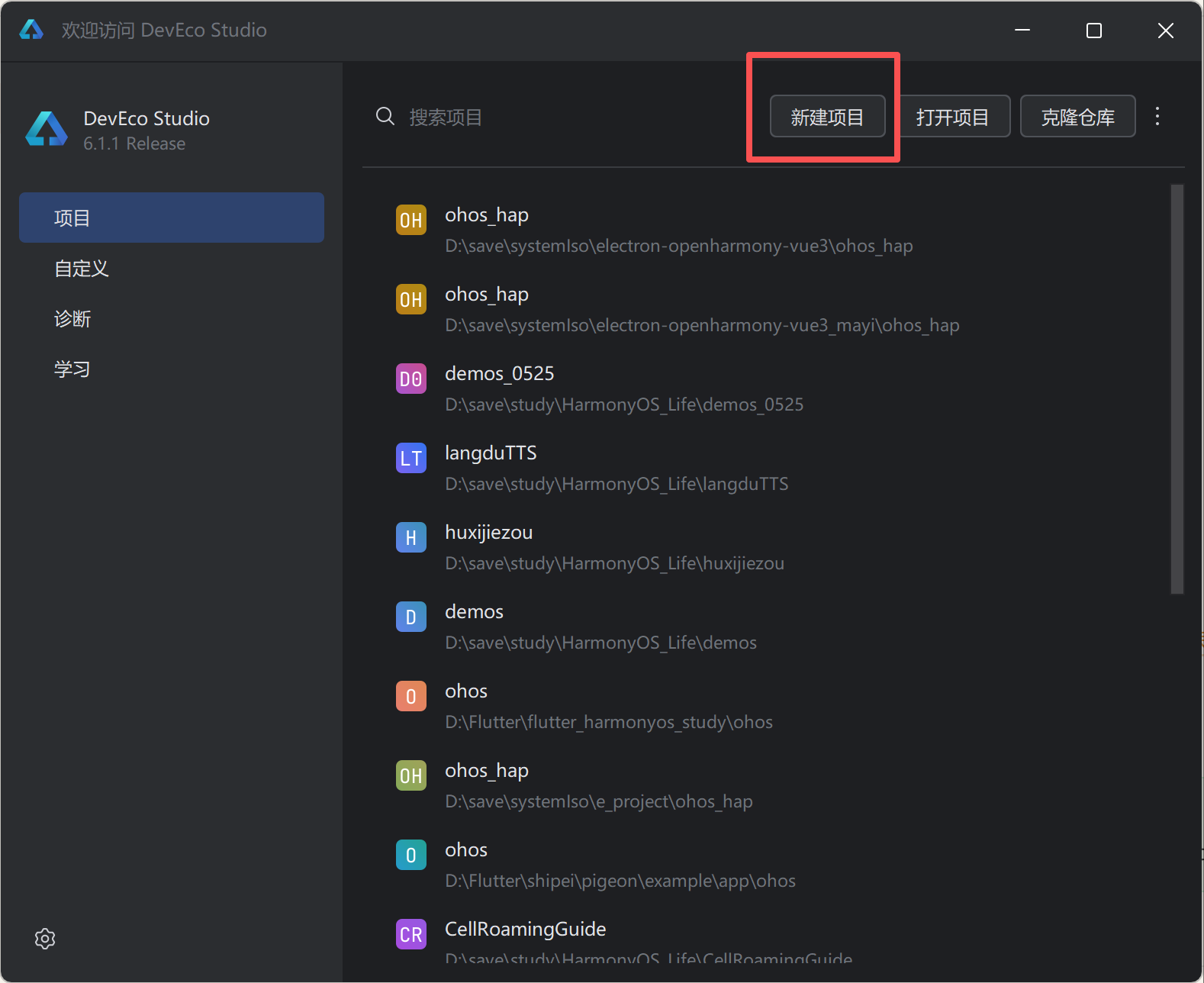Click the DO icon for demos_0525
Image resolution: width=1204 pixels, height=983 pixels.
point(411,379)
